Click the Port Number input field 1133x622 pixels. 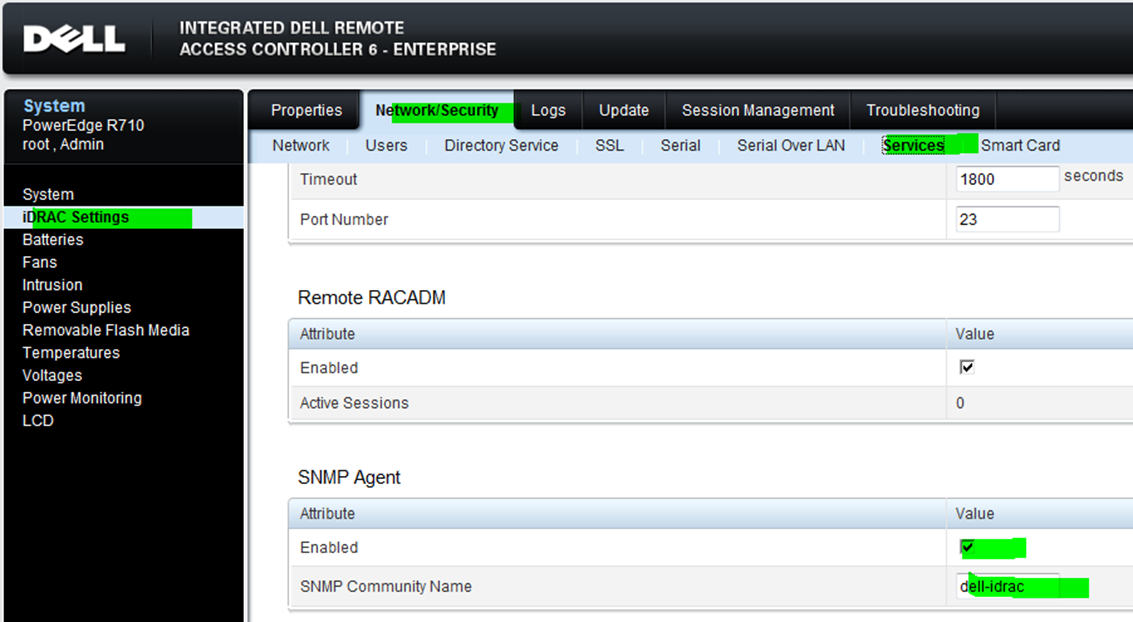1006,219
